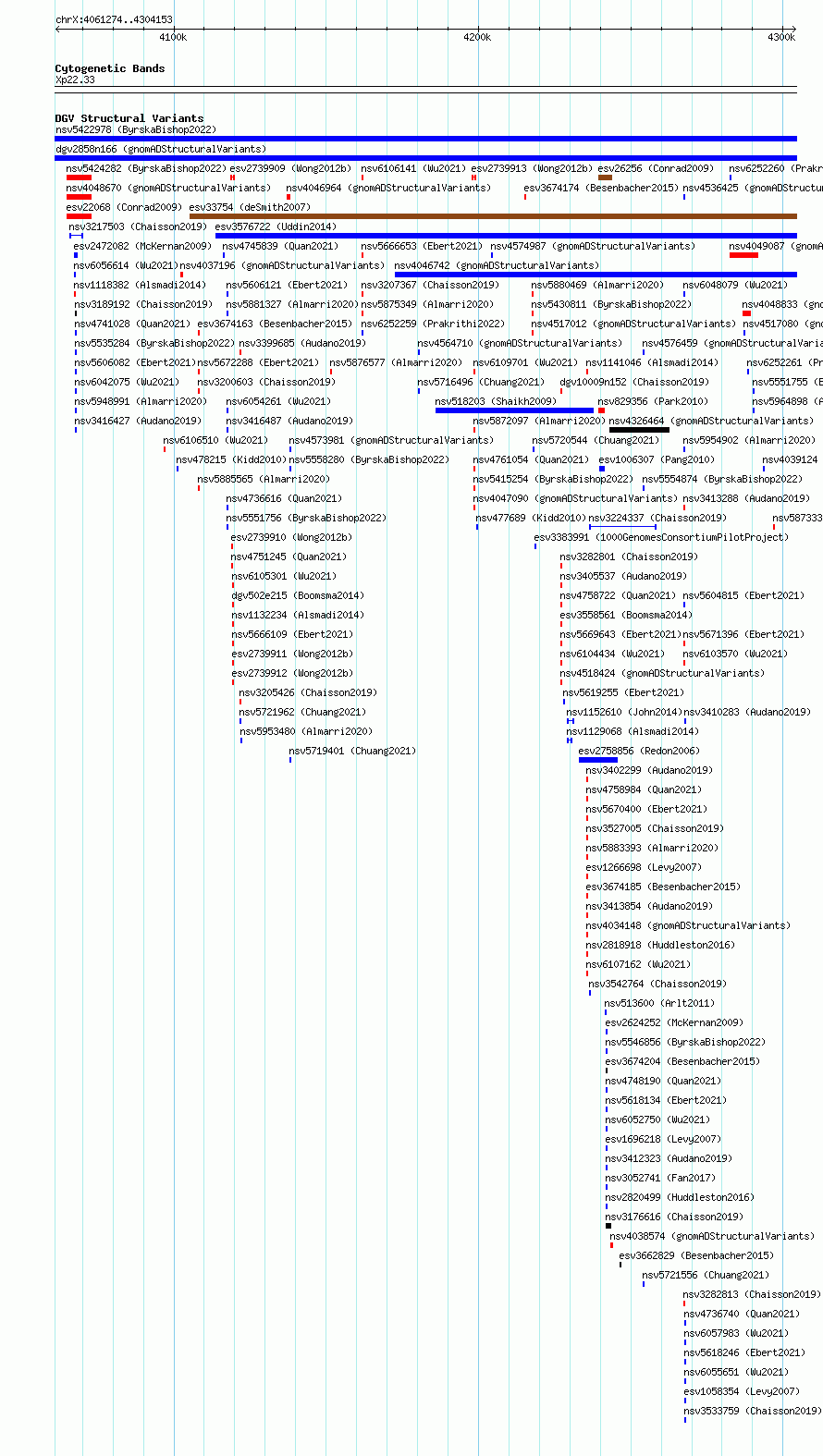Click the black bar under nsv4326464
The image size is (823, 1456).
(x=639, y=430)
